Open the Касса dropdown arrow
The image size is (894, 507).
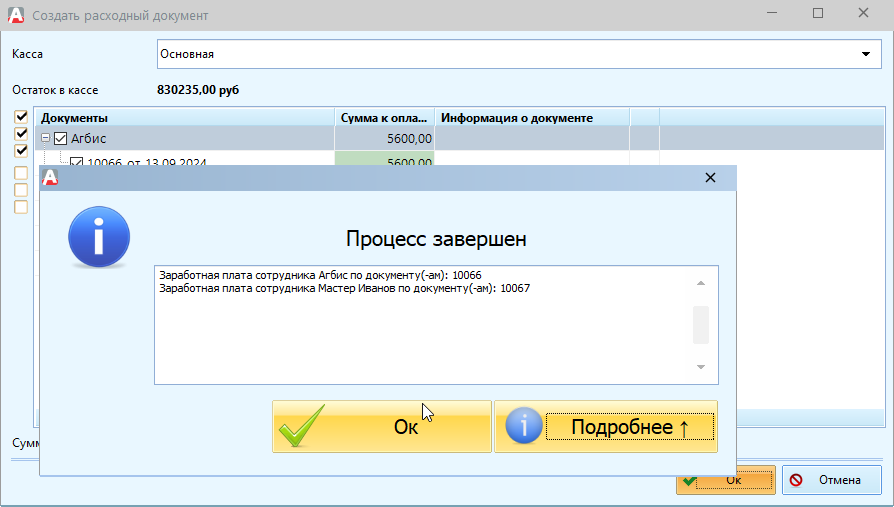tap(866, 54)
